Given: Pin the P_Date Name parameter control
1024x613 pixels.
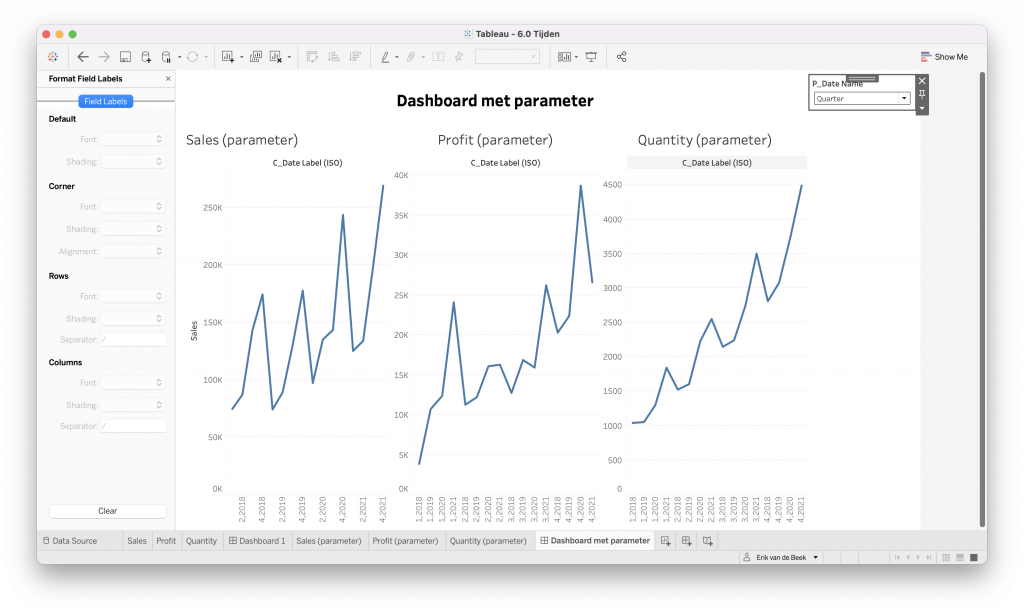Looking at the screenshot, I should point(922,94).
